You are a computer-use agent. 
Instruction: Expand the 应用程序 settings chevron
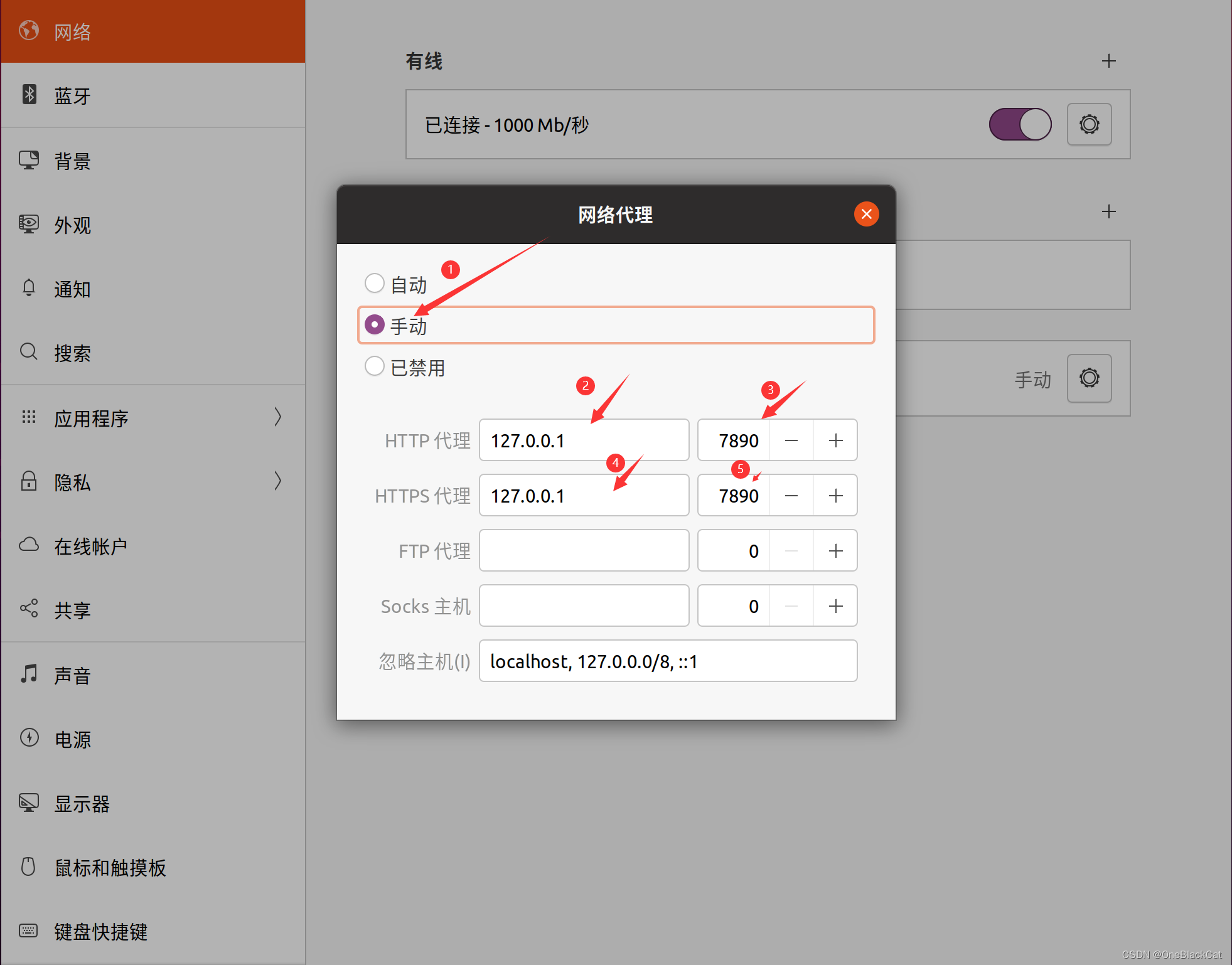point(277,417)
